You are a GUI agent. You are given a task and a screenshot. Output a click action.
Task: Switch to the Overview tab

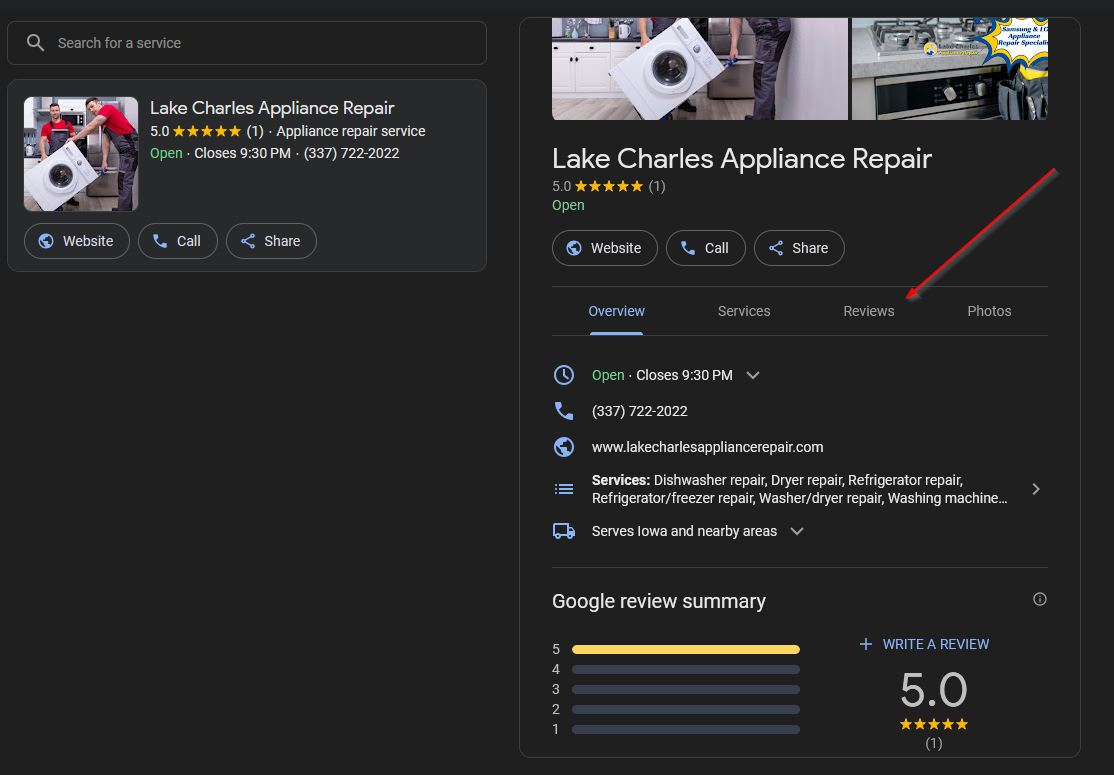coord(616,311)
